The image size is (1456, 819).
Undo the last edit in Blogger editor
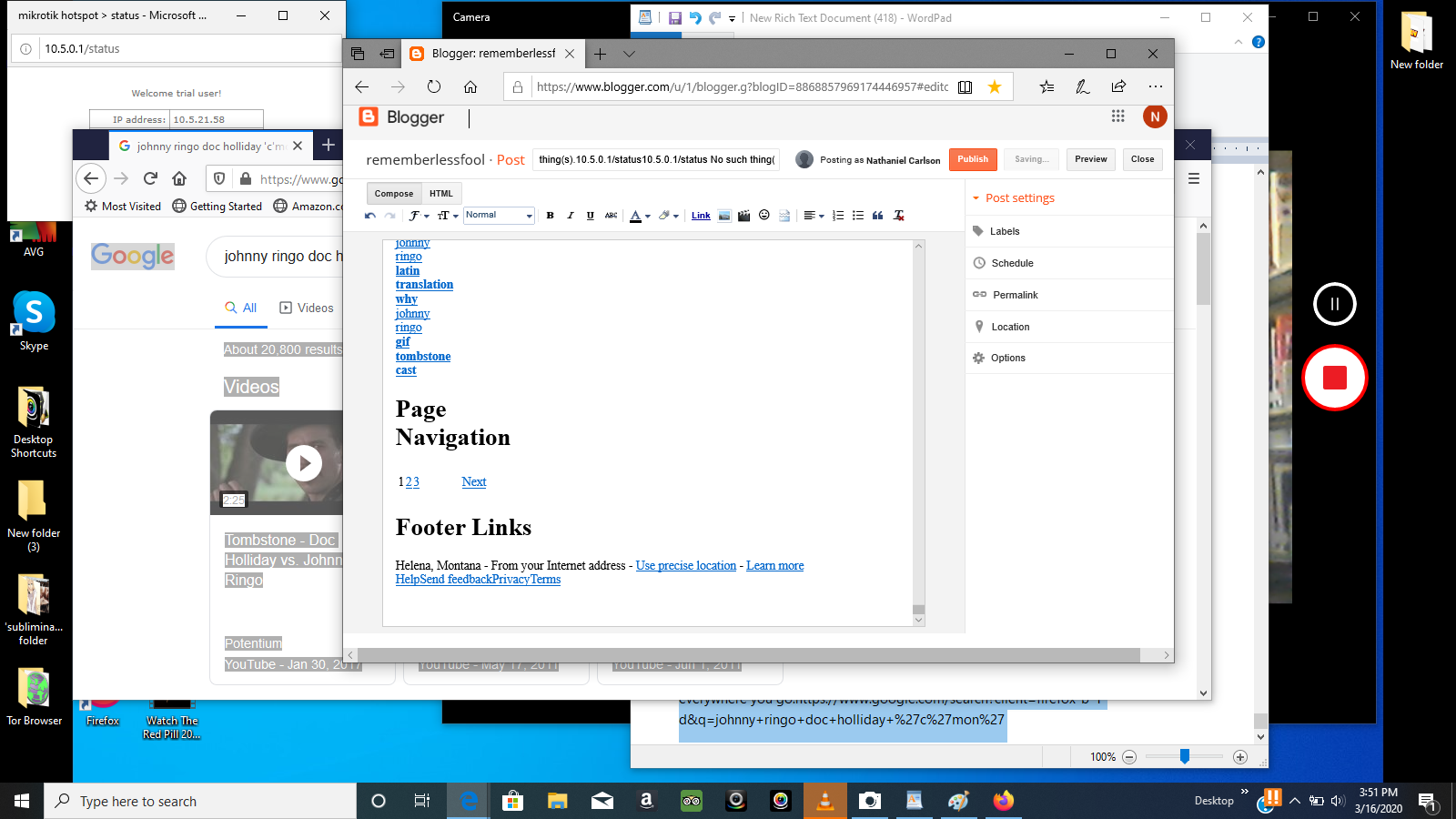(369, 216)
